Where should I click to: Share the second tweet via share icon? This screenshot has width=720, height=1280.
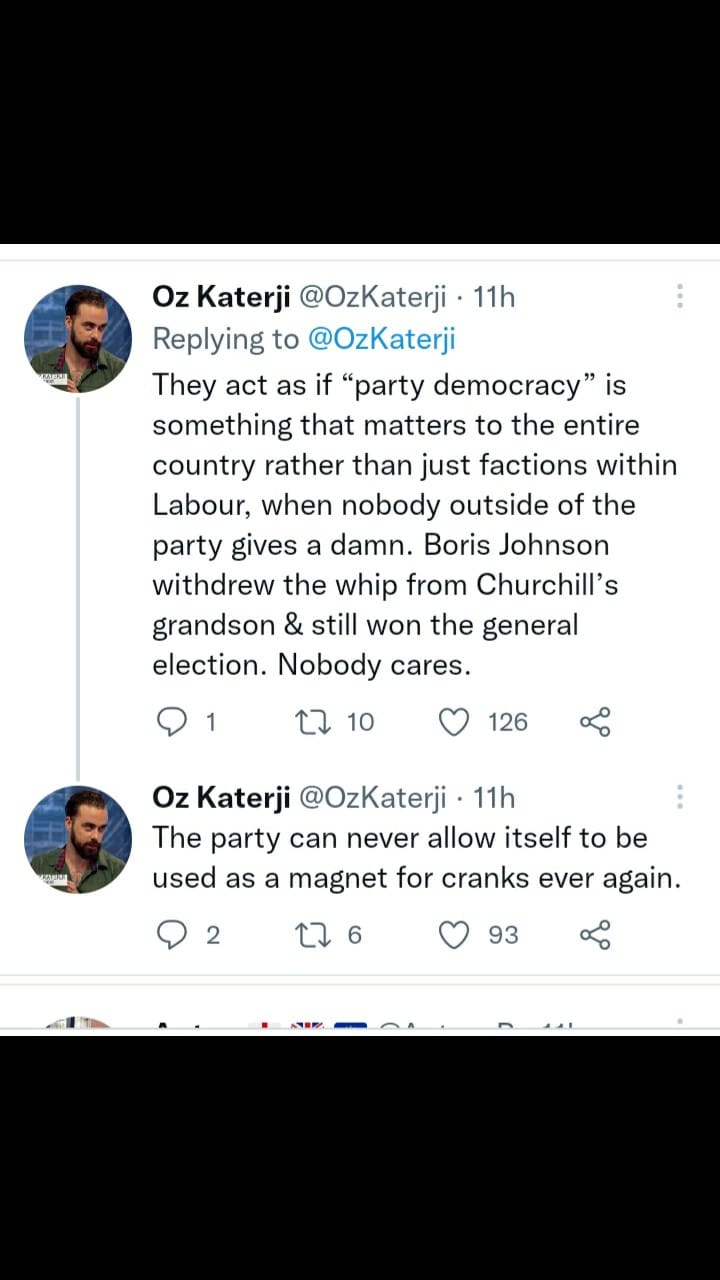coord(596,934)
